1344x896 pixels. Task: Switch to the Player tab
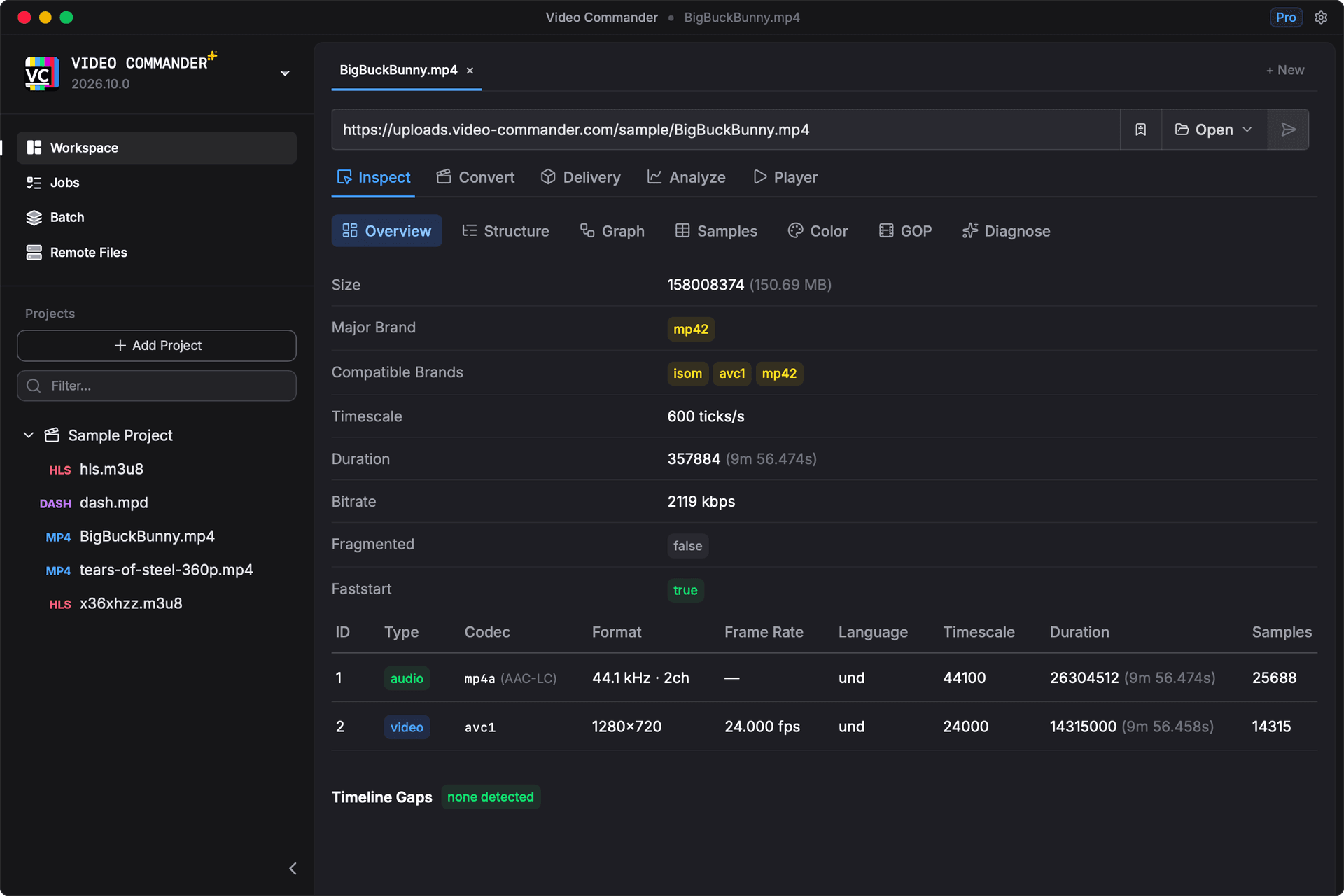tap(785, 178)
